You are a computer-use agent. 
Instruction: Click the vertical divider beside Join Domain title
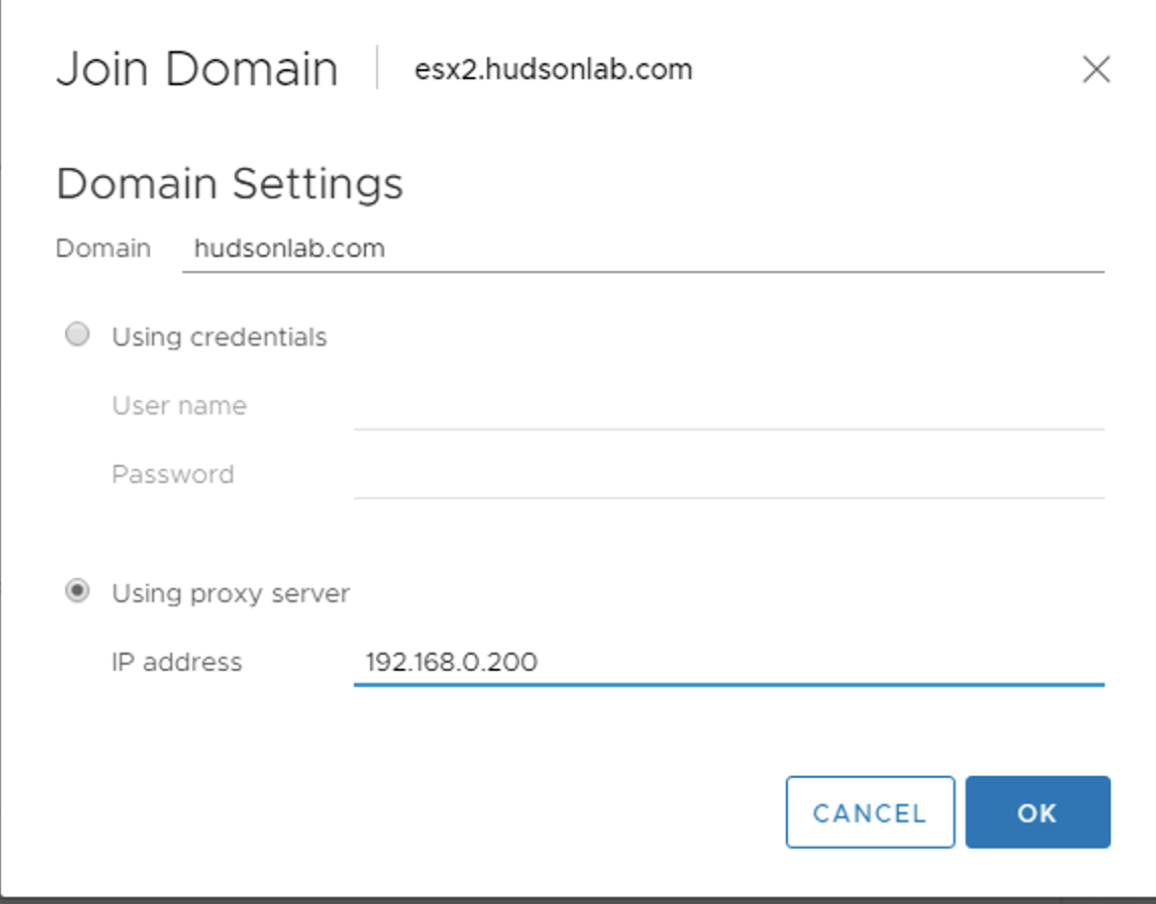coord(377,67)
